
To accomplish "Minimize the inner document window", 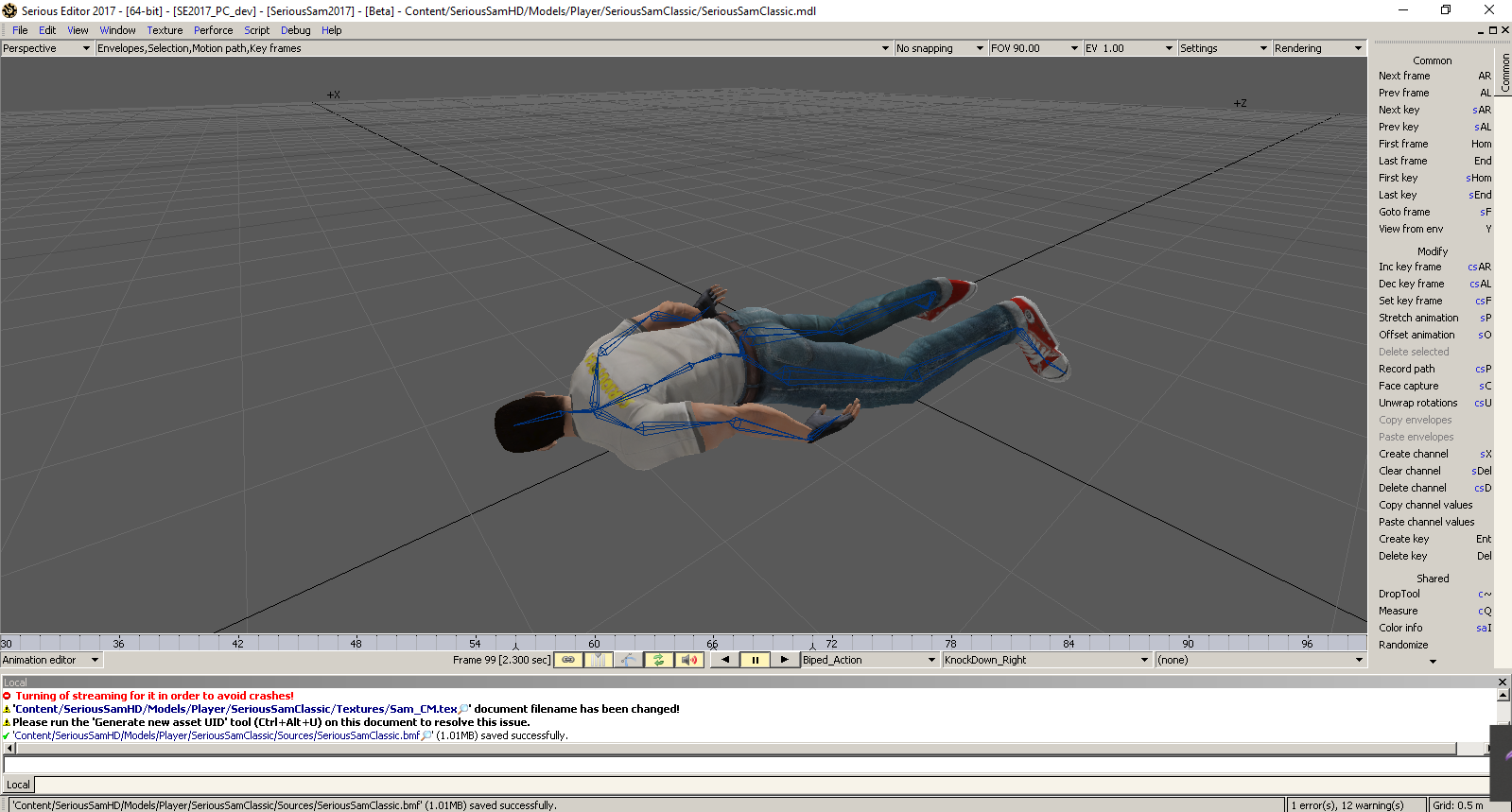I will [1481, 30].
